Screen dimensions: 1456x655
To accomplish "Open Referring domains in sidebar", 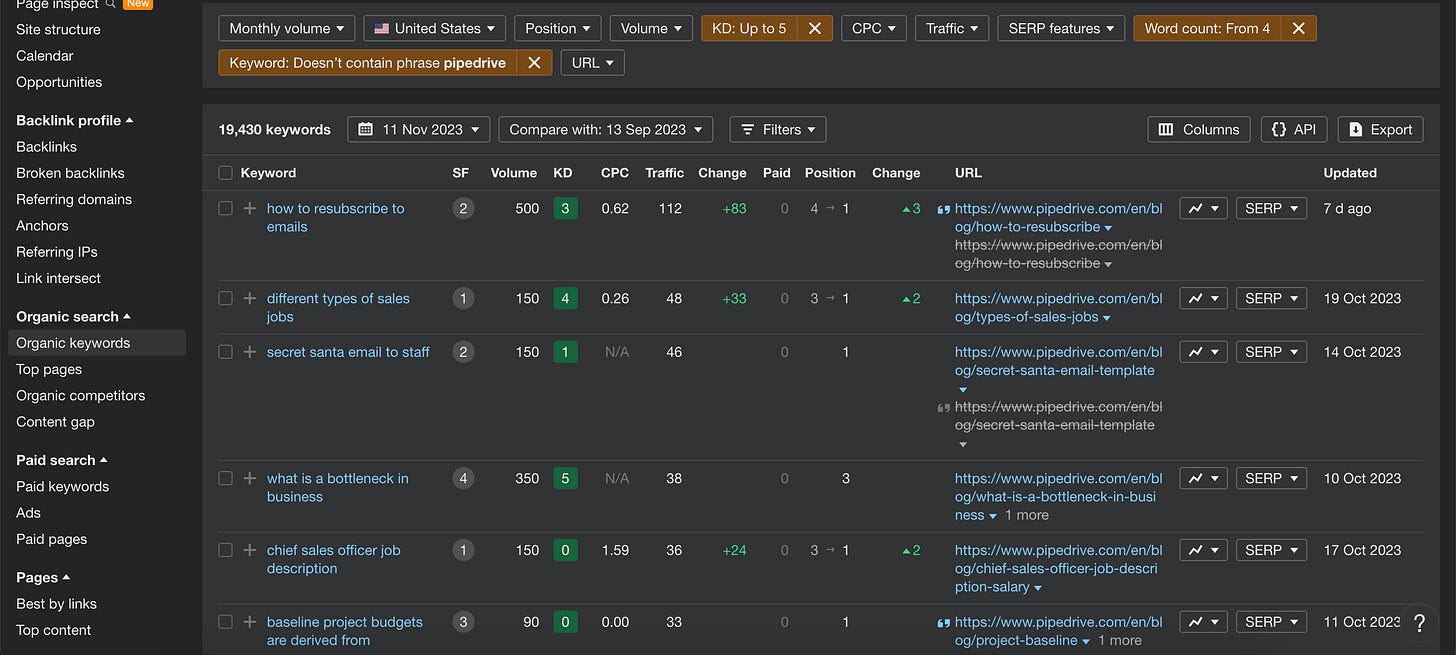I will pos(74,200).
